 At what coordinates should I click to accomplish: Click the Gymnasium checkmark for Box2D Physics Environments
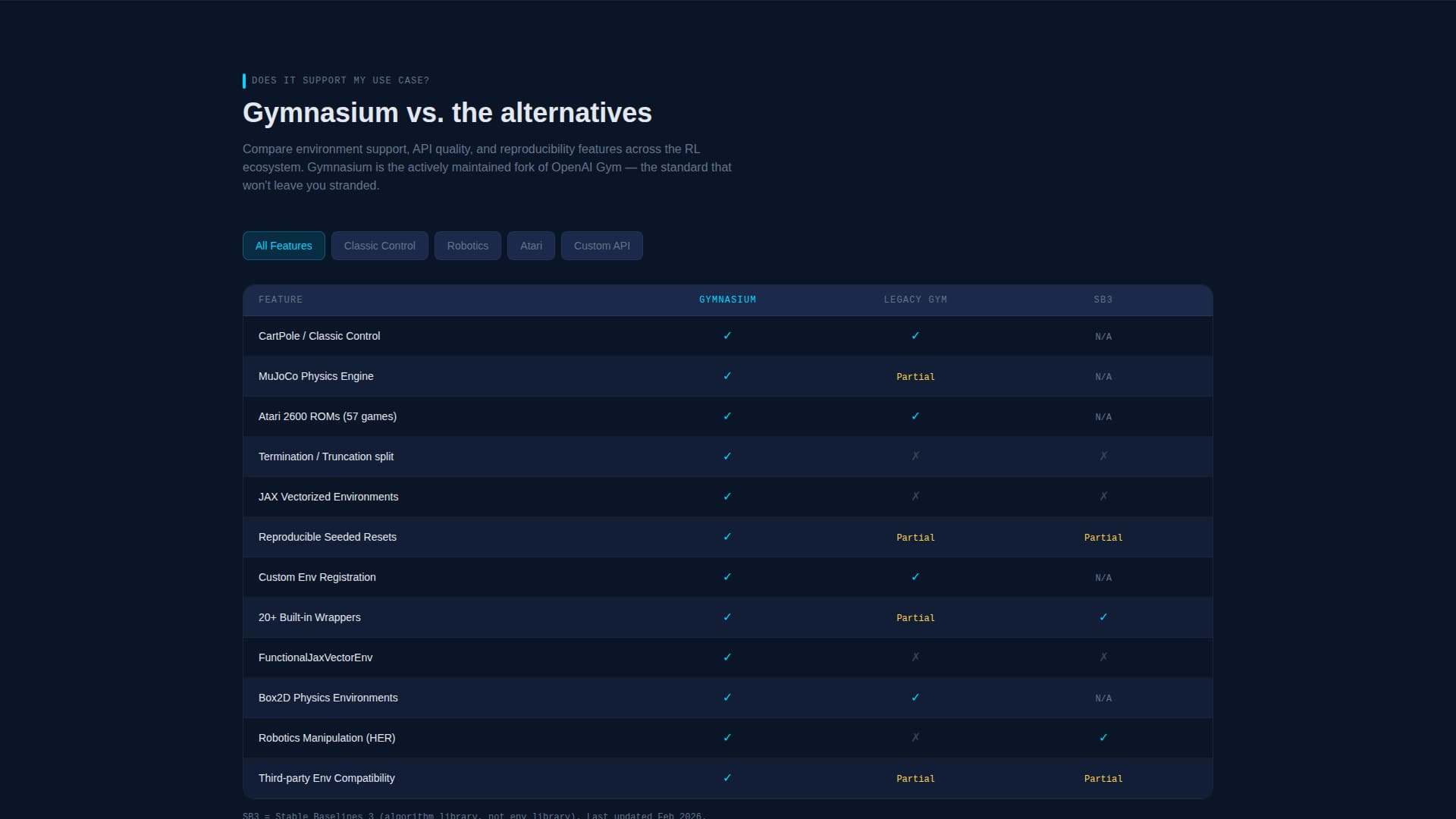click(x=727, y=698)
